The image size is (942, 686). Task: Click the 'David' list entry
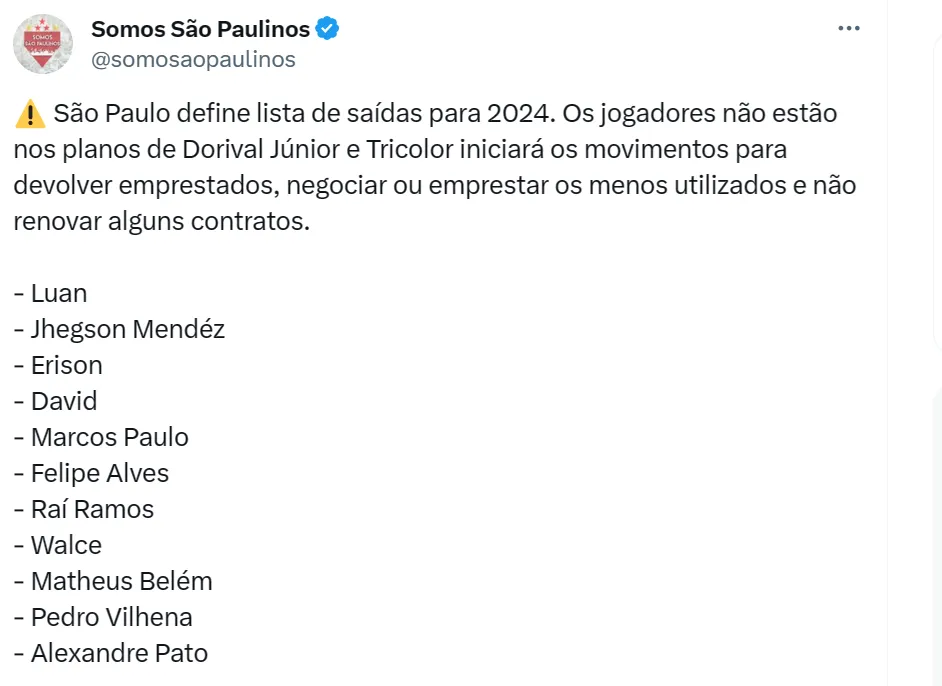click(x=64, y=401)
